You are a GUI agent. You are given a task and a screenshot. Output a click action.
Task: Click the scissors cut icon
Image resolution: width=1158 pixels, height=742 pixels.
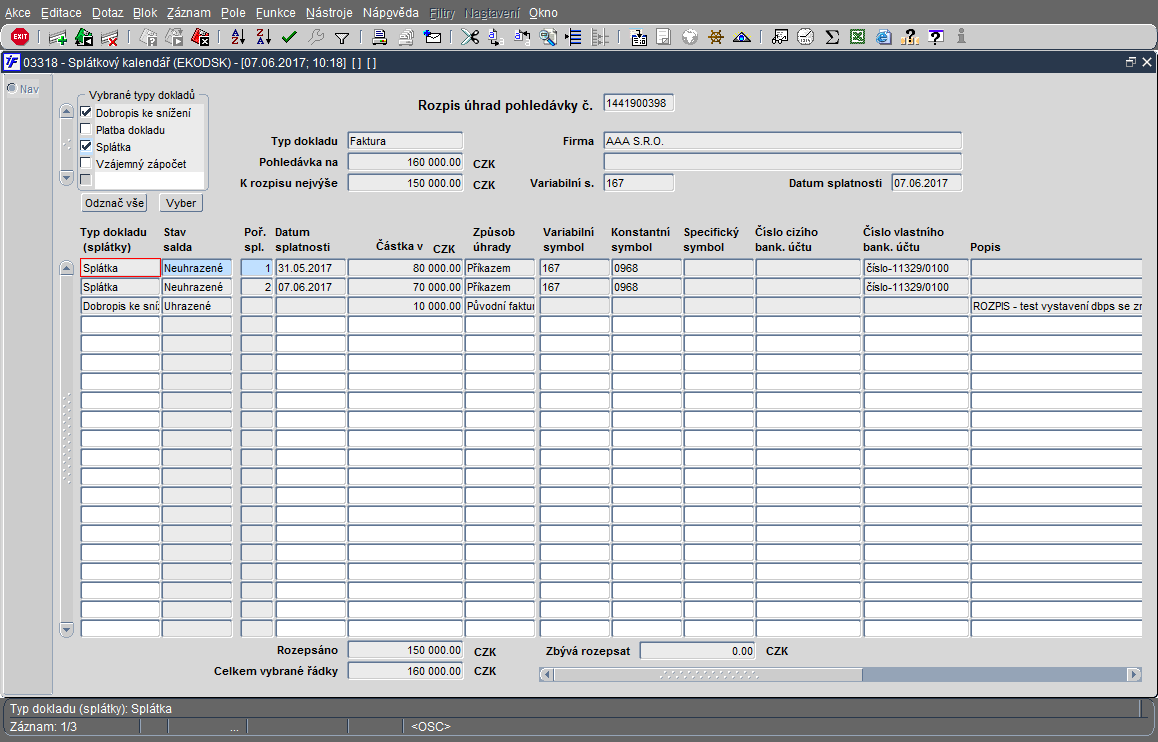pos(470,36)
